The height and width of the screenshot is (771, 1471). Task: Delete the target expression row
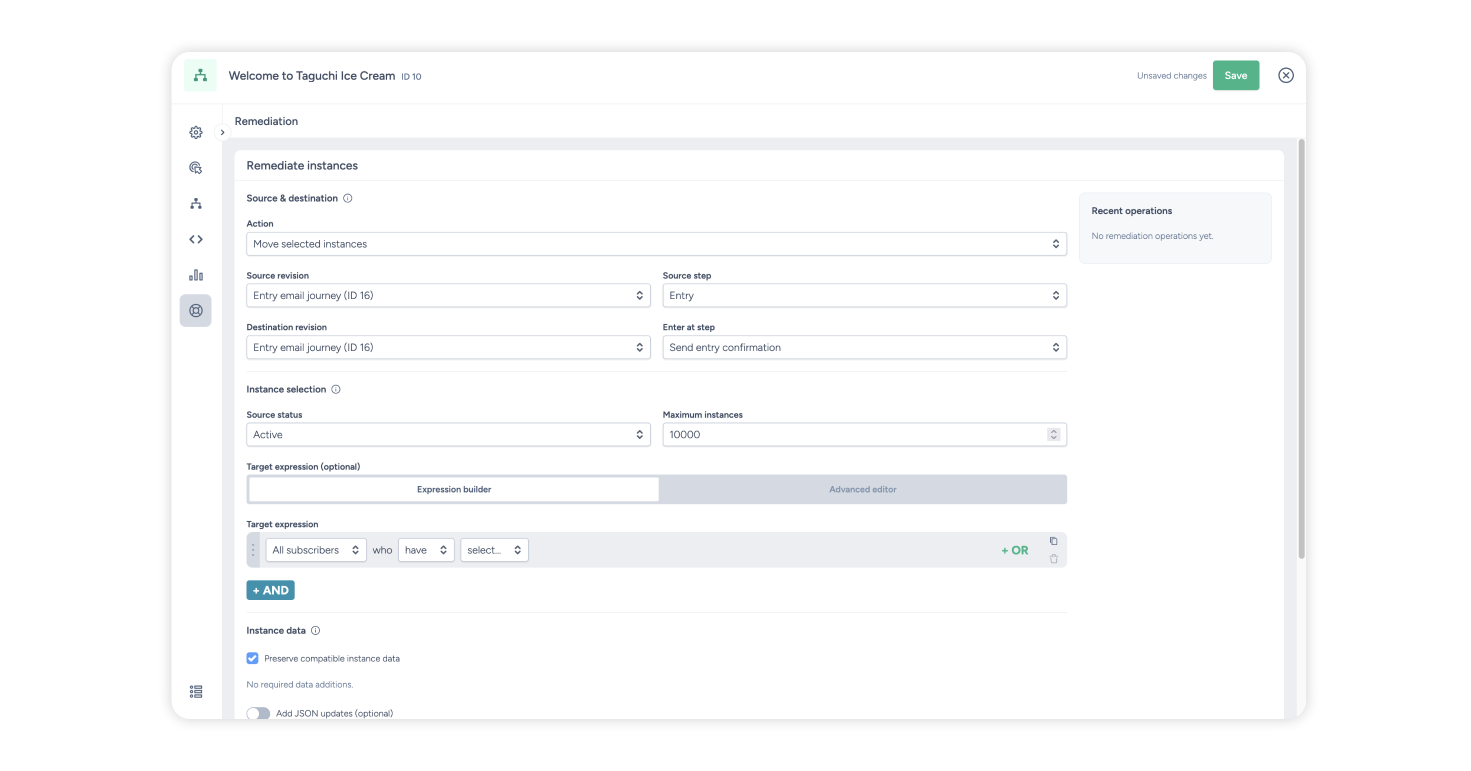1053,559
